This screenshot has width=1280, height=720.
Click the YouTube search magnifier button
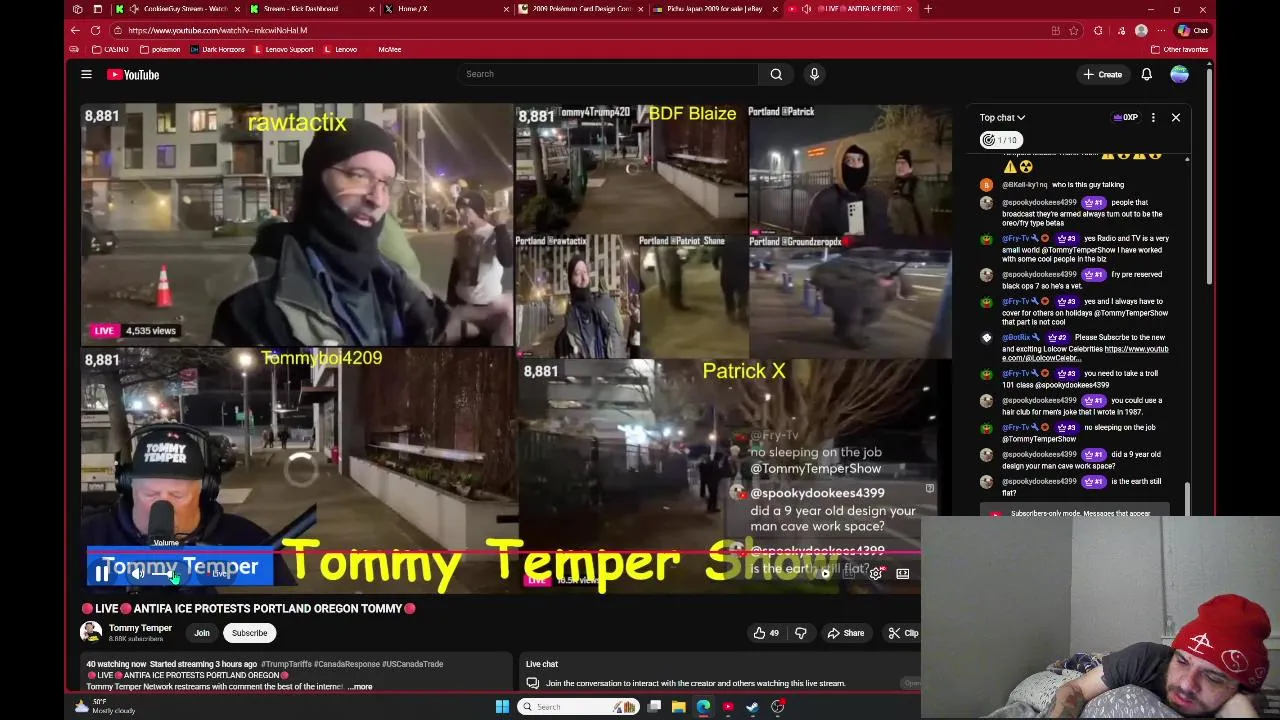coord(776,74)
